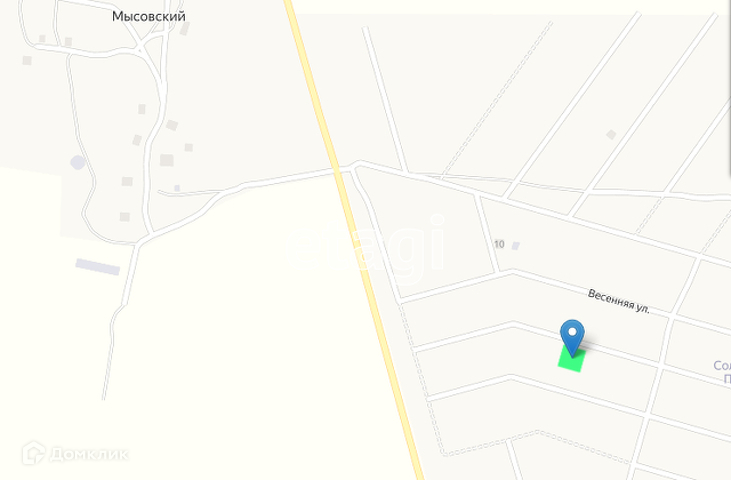Viewport: 731px width, 480px height.
Task: Select the round blue pond
Action: (78, 163)
